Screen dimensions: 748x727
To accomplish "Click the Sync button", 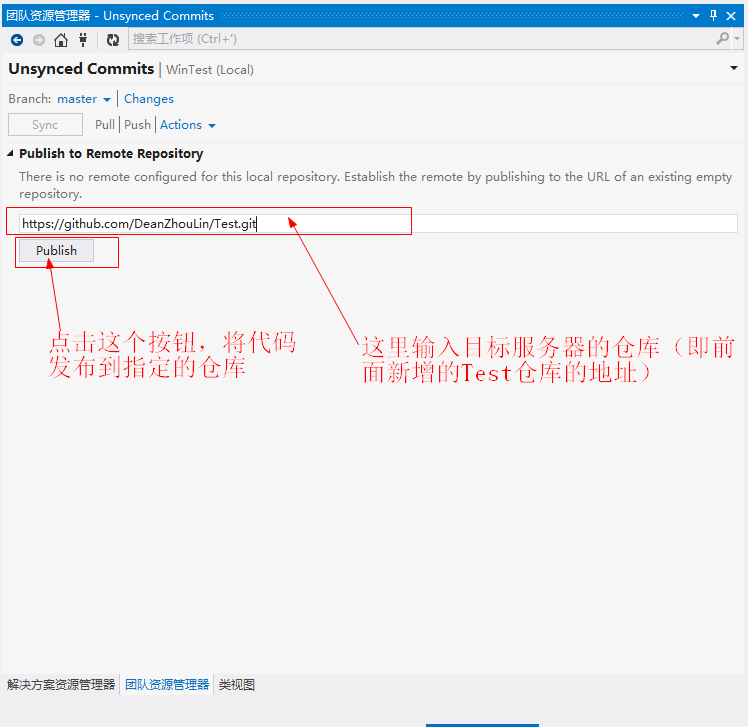I will pos(45,125).
